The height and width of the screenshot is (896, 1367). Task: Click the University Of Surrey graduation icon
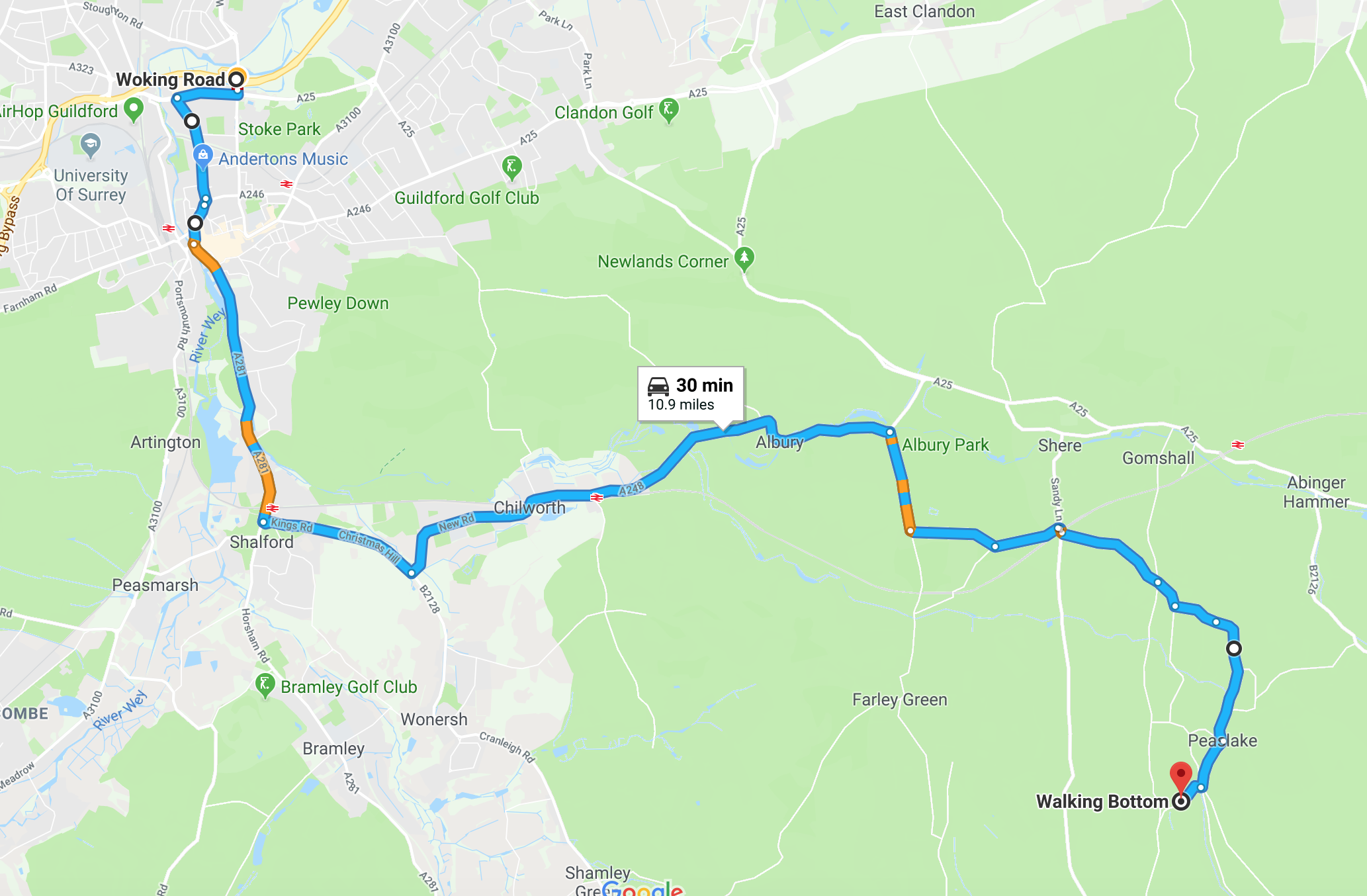coord(91,146)
